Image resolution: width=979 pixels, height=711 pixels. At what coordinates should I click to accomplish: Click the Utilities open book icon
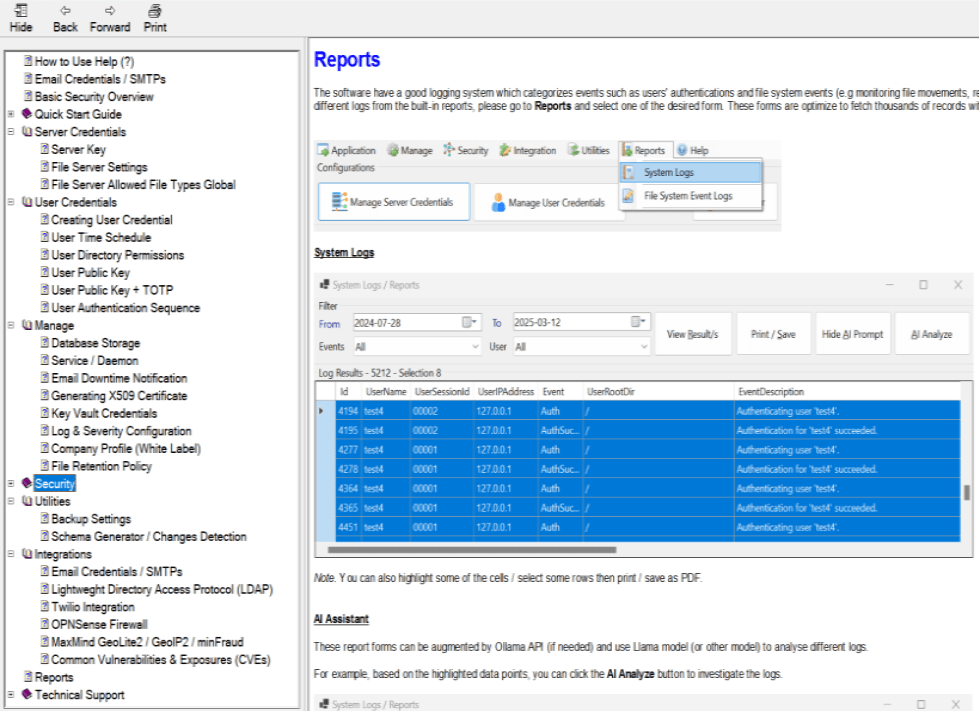pos(27,501)
